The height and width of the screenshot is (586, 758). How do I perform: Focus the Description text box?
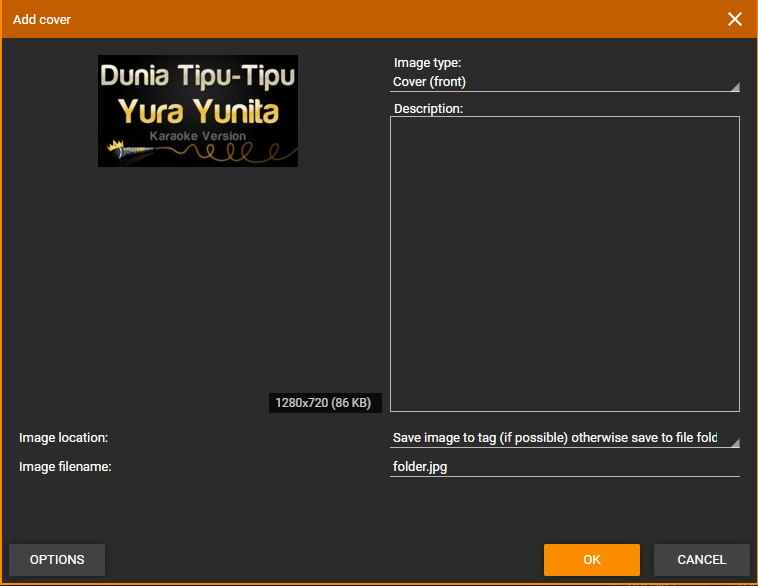564,263
